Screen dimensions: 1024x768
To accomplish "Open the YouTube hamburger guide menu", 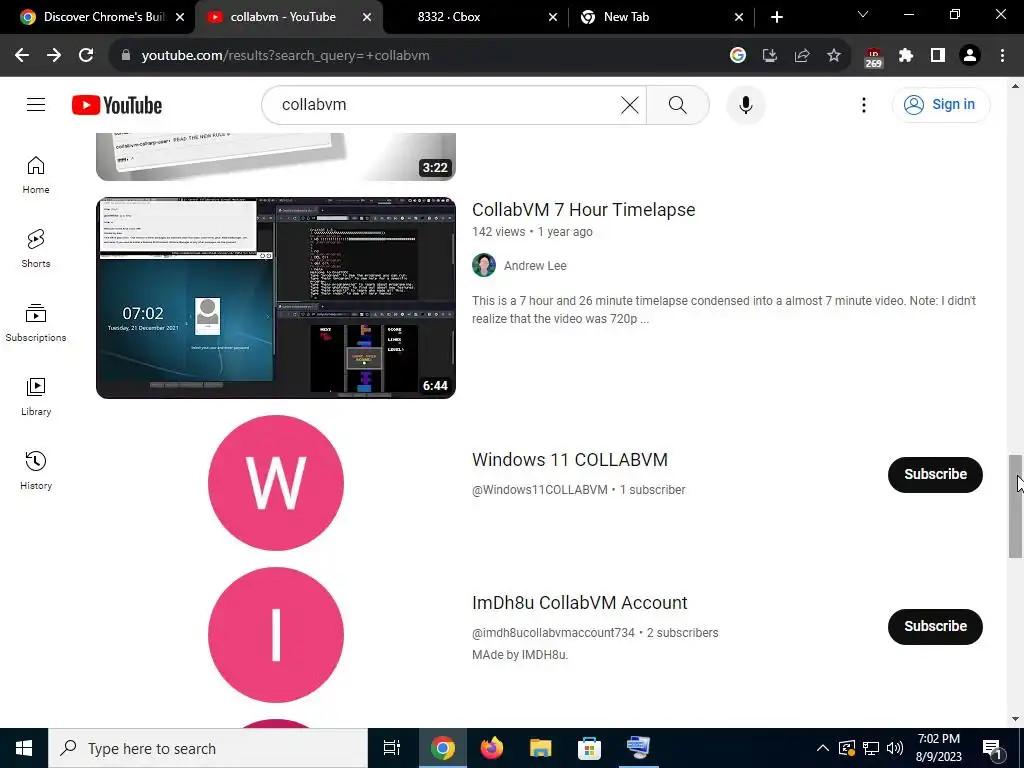I will [x=36, y=104].
